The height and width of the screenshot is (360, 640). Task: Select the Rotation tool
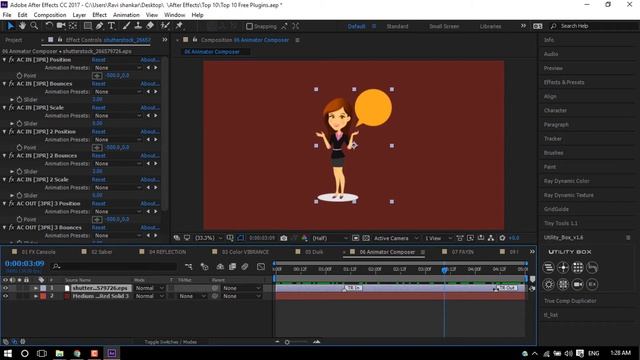click(x=49, y=26)
